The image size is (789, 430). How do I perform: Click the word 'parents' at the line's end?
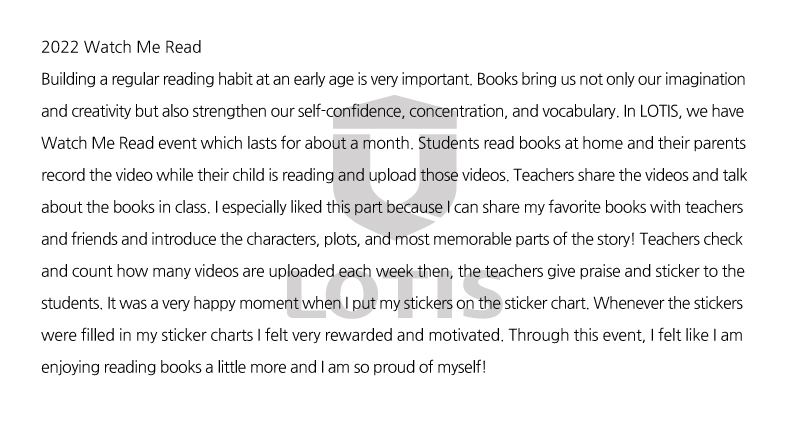point(720,143)
